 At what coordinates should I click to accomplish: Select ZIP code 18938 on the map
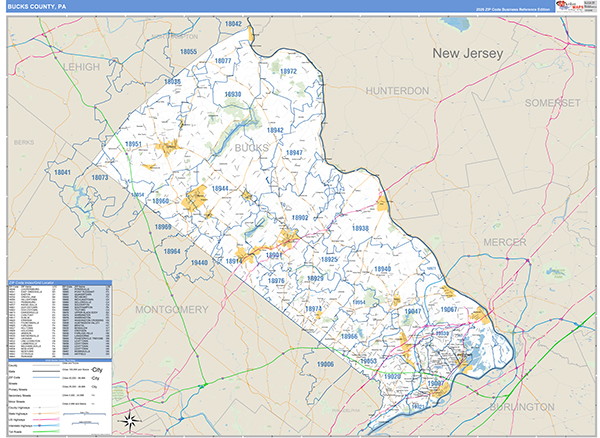(x=360, y=228)
